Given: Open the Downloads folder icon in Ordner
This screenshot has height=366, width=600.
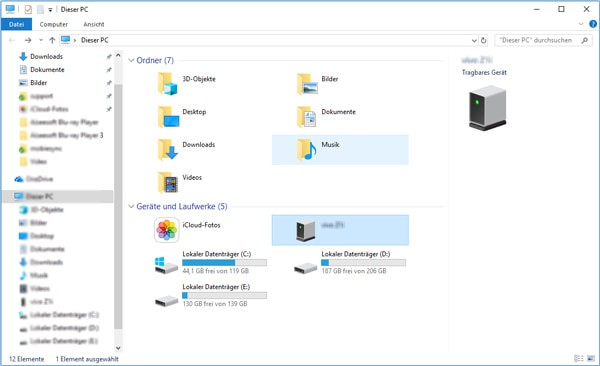Looking at the screenshot, I should pos(168,150).
